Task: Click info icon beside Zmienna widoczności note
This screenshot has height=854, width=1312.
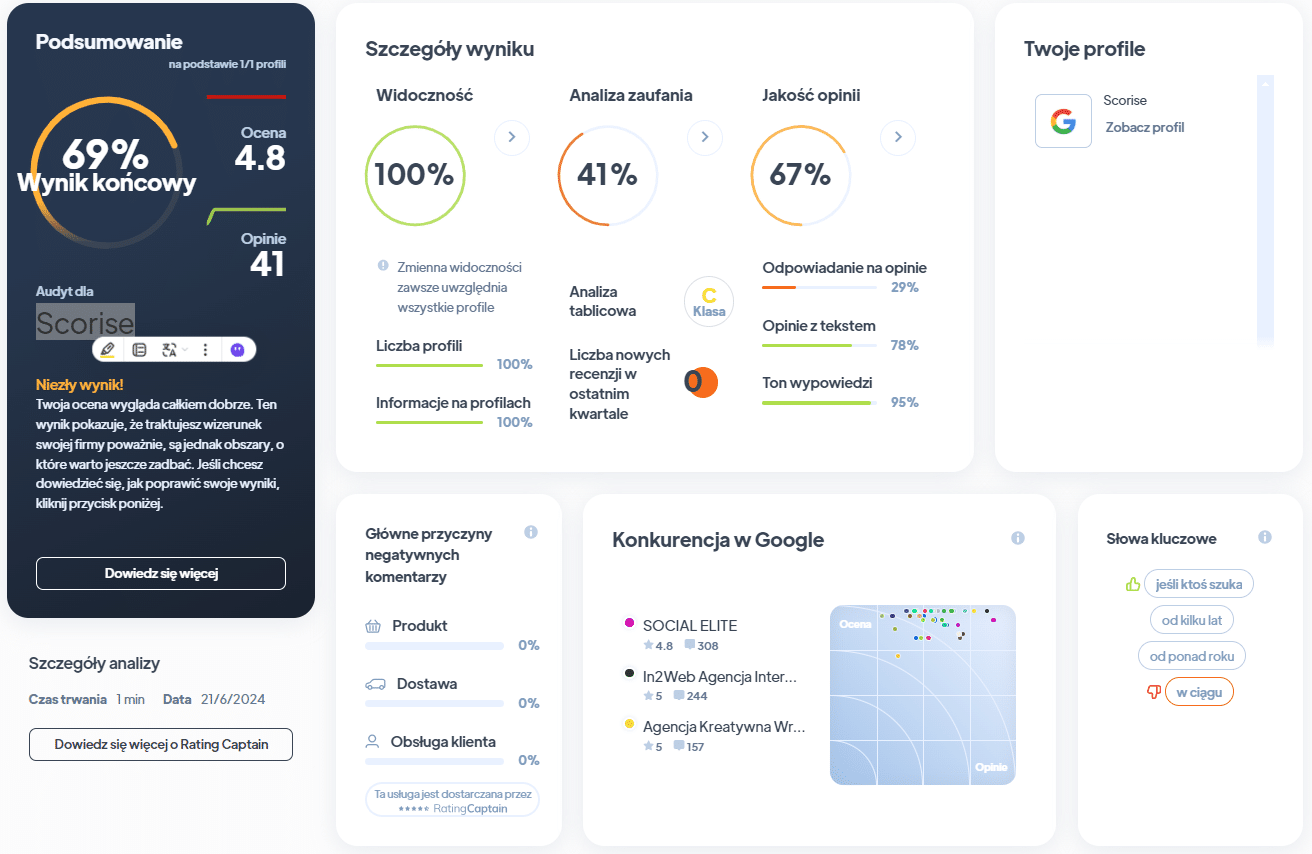Action: pos(383,266)
